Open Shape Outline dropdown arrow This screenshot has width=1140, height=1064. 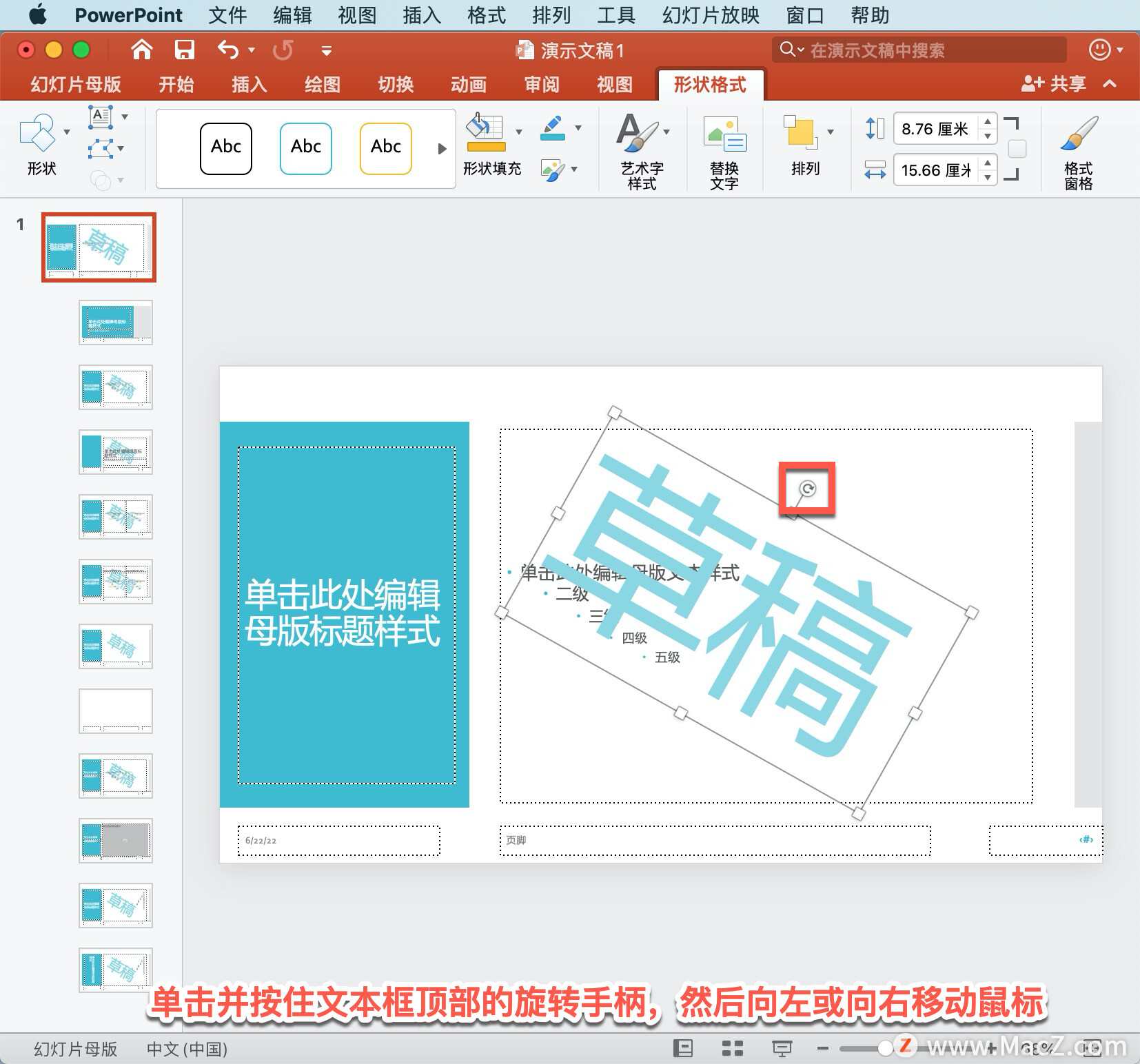578,127
